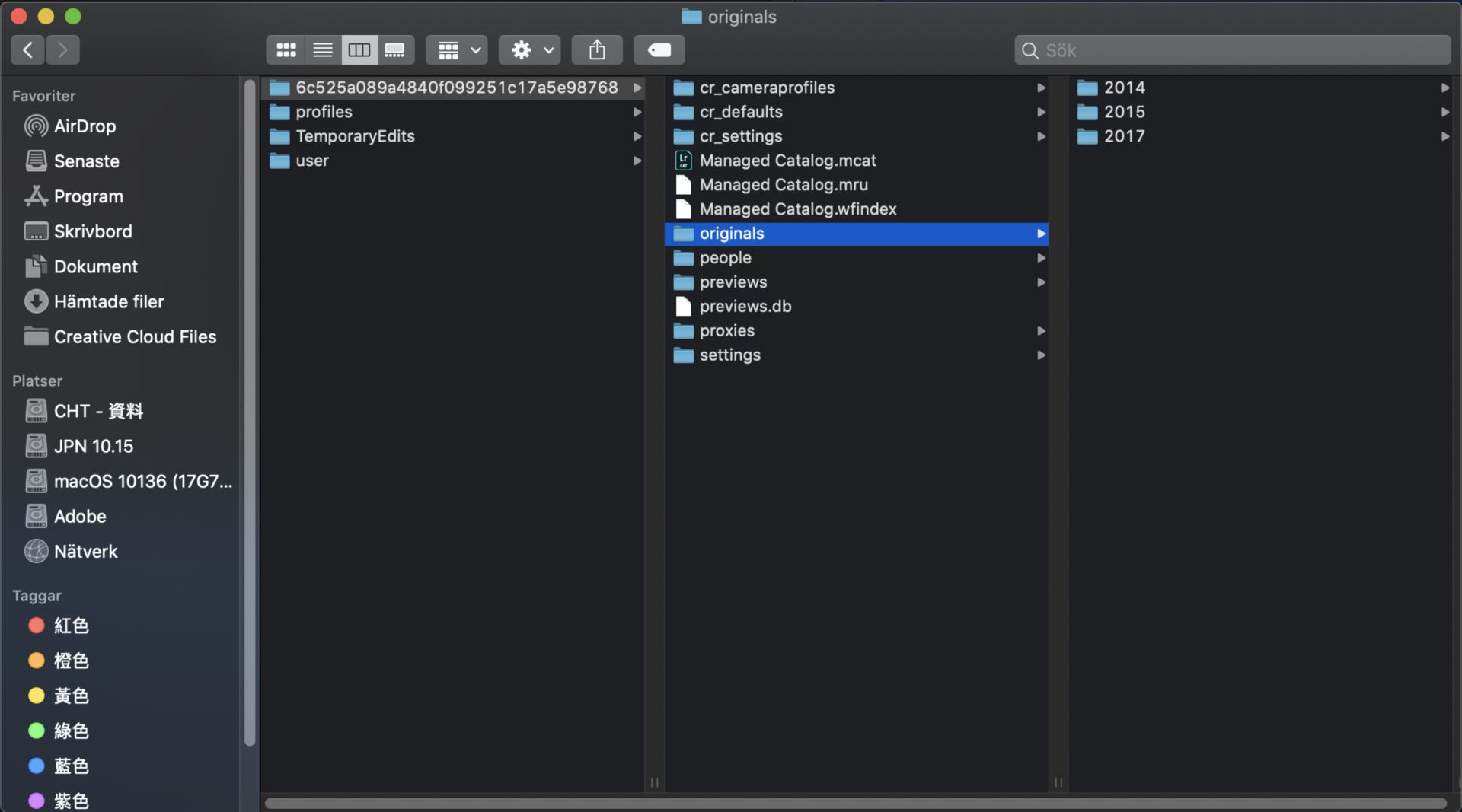Select Creative Cloud Files in sidebar
Screen dimensions: 1462x812
[x=135, y=337]
